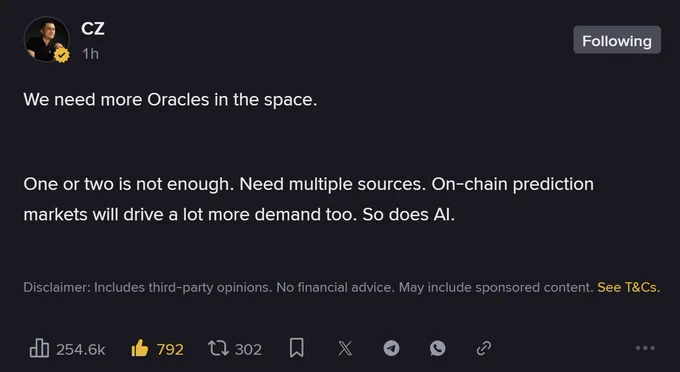Click the CZ username
Screen dimensions: 680x372
tap(92, 29)
